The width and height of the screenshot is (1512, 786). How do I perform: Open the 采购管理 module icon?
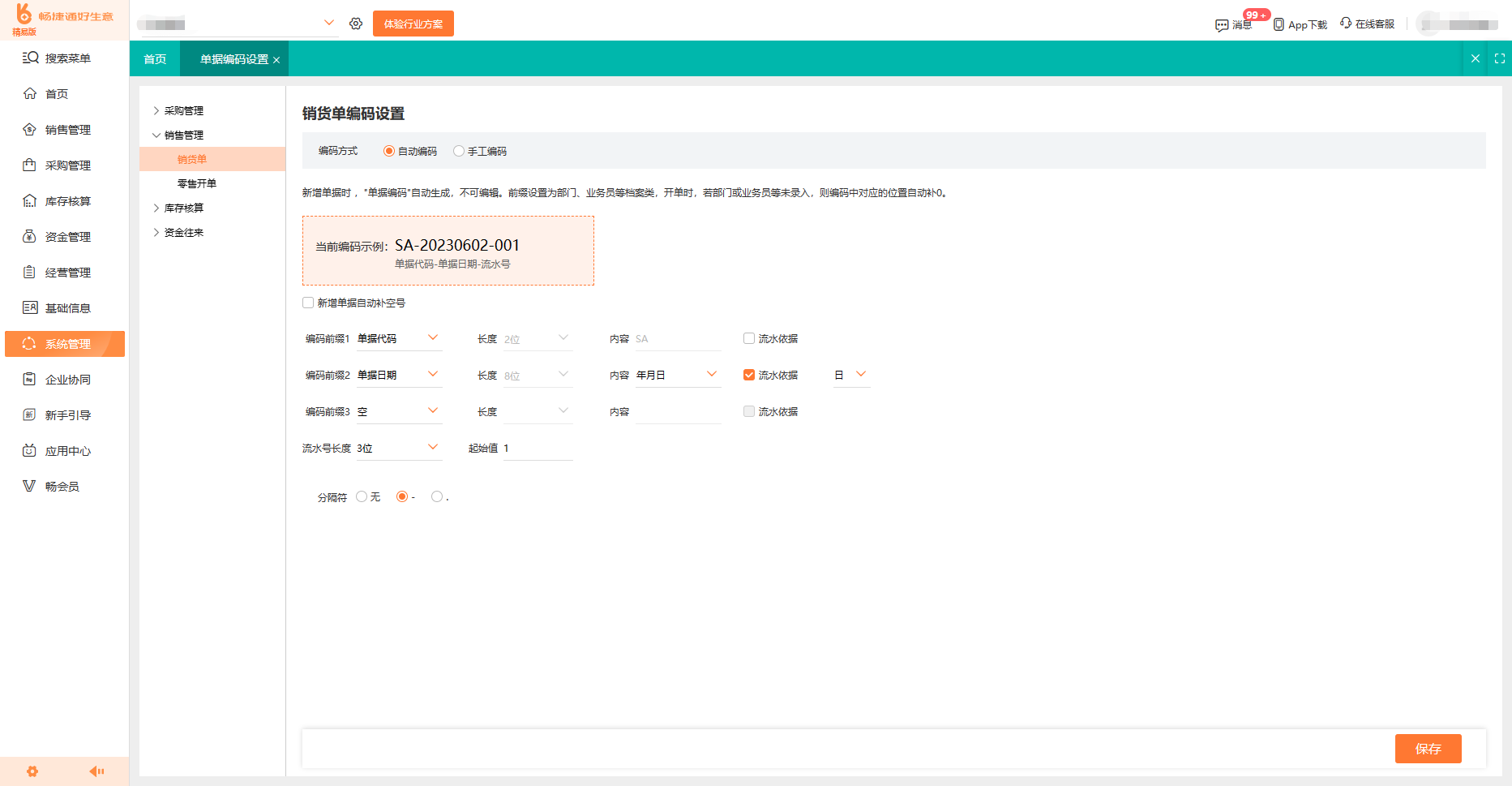click(29, 165)
